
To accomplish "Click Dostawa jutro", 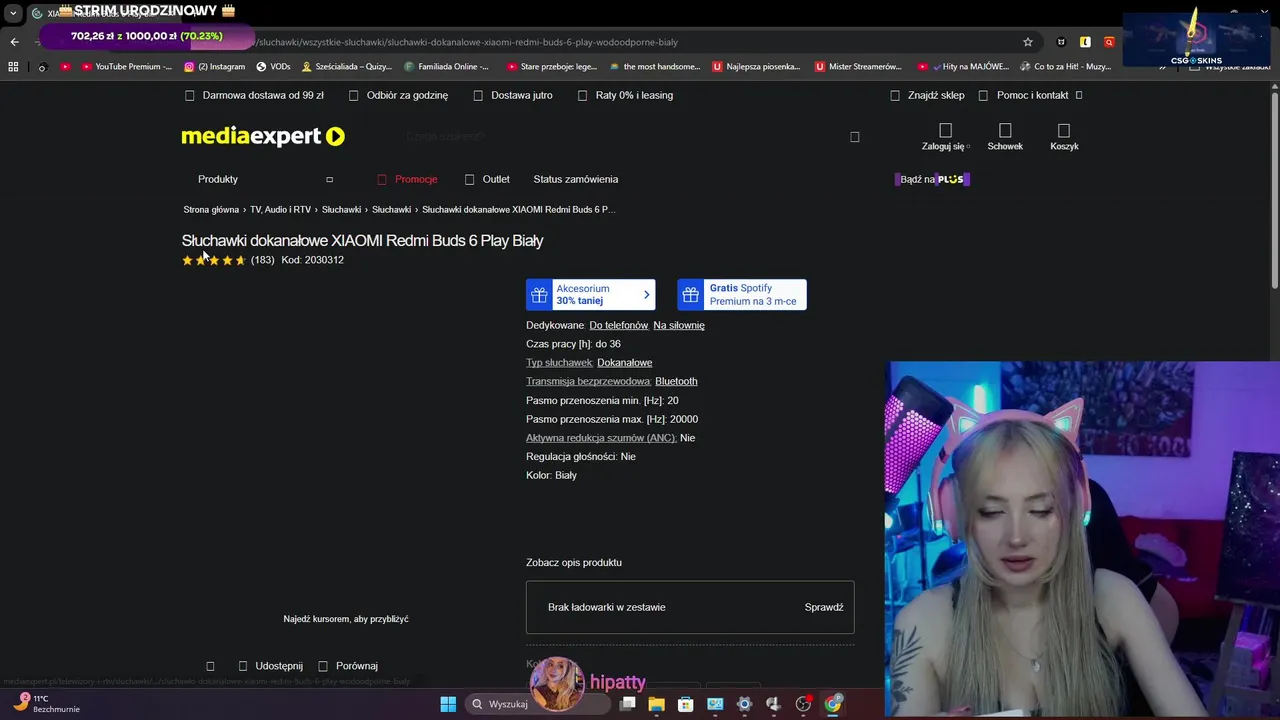I will point(512,95).
